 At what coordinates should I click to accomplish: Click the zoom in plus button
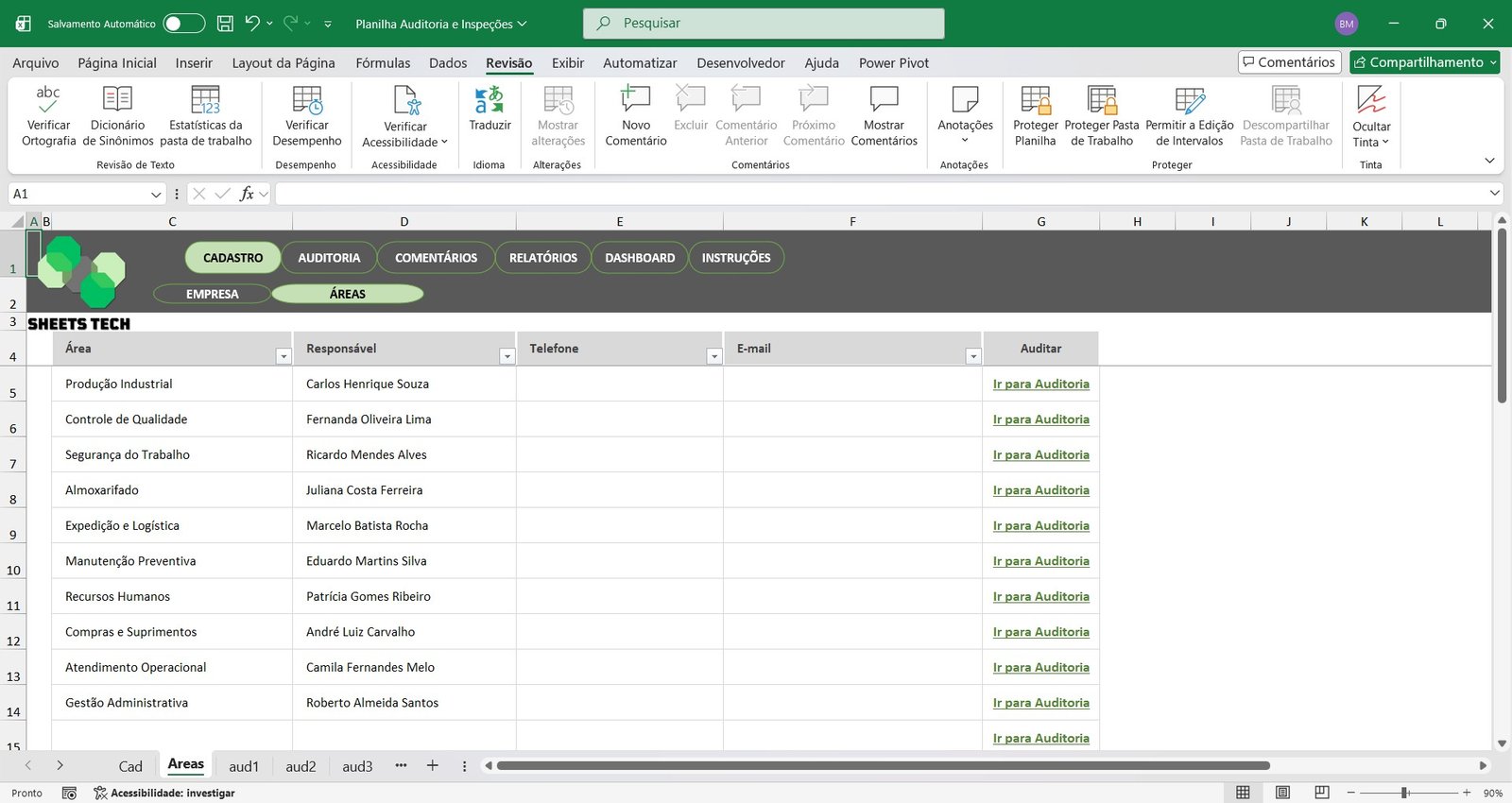tap(1467, 793)
